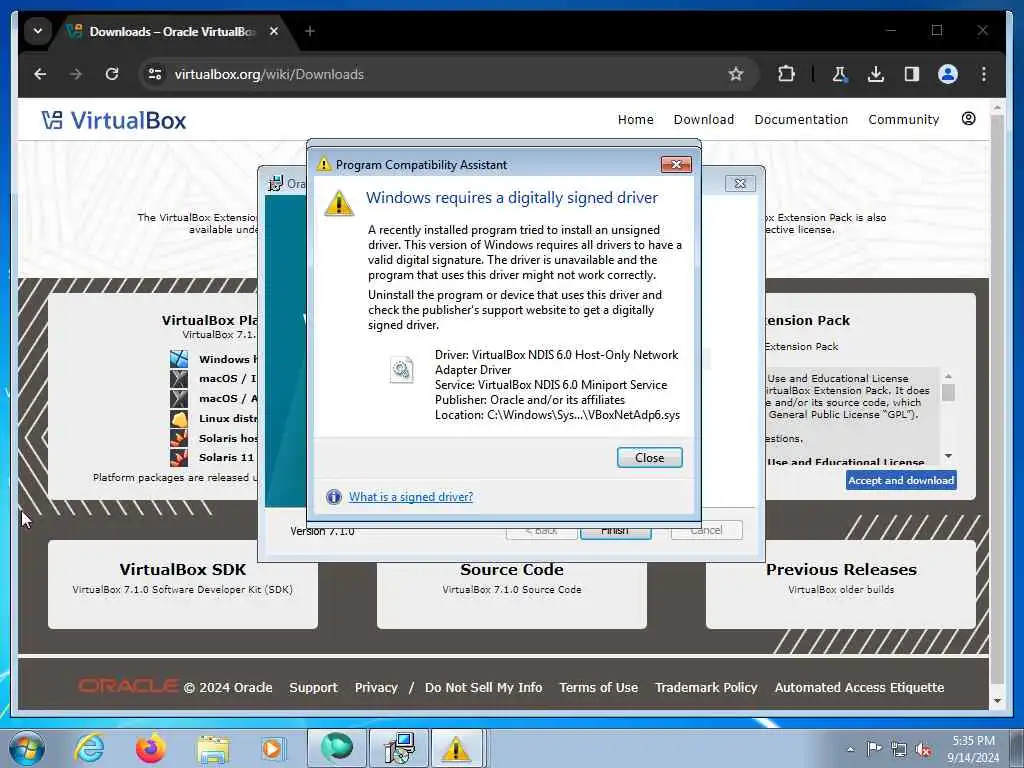Open the Trademark Policy footer link
This screenshot has width=1024, height=768.
706,688
